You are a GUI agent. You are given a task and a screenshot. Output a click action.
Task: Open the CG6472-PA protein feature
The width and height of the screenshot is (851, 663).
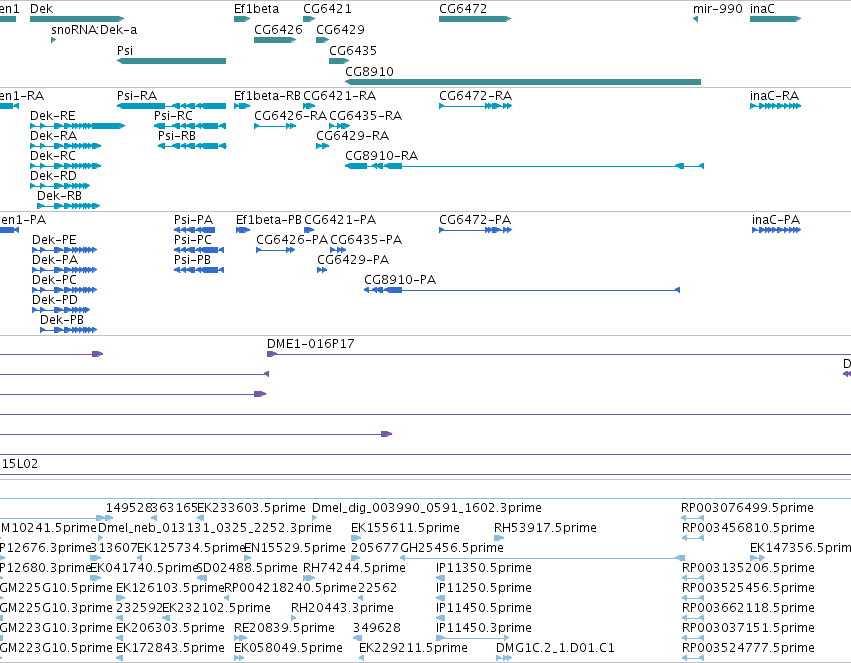[x=475, y=230]
